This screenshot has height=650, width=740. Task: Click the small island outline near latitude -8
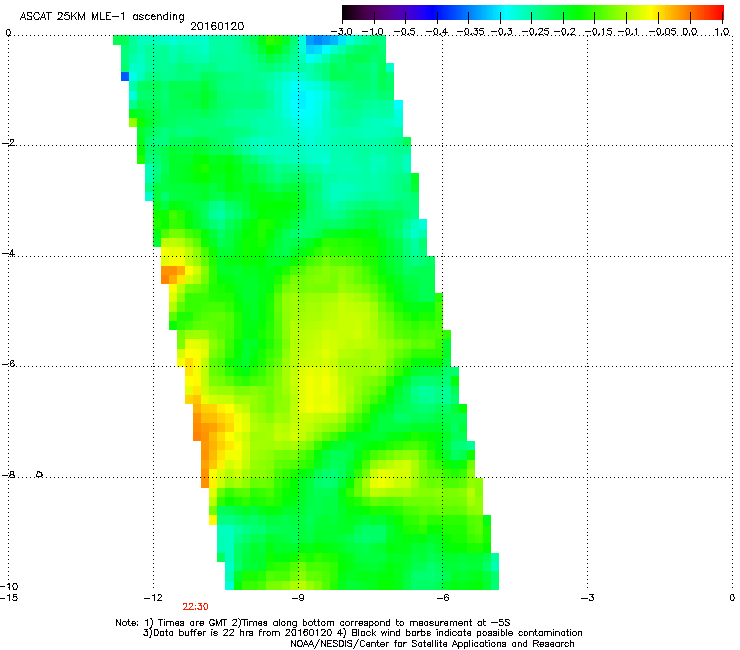pos(40,474)
